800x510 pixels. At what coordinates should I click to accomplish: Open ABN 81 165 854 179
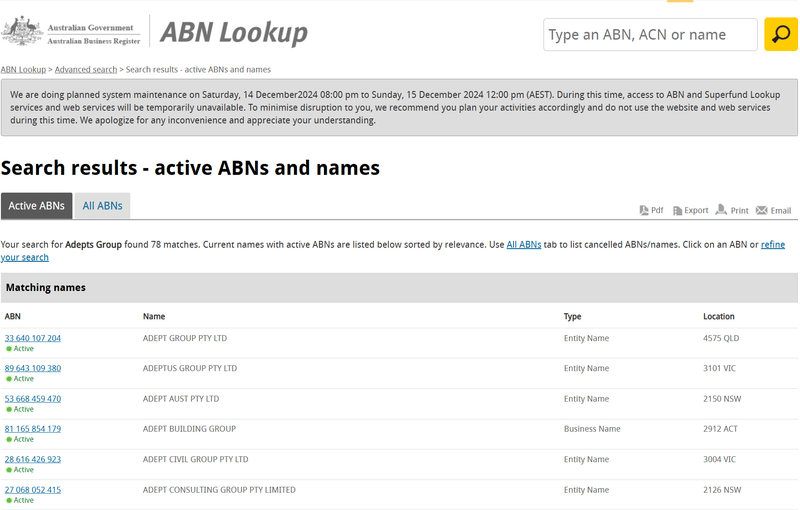click(x=33, y=429)
